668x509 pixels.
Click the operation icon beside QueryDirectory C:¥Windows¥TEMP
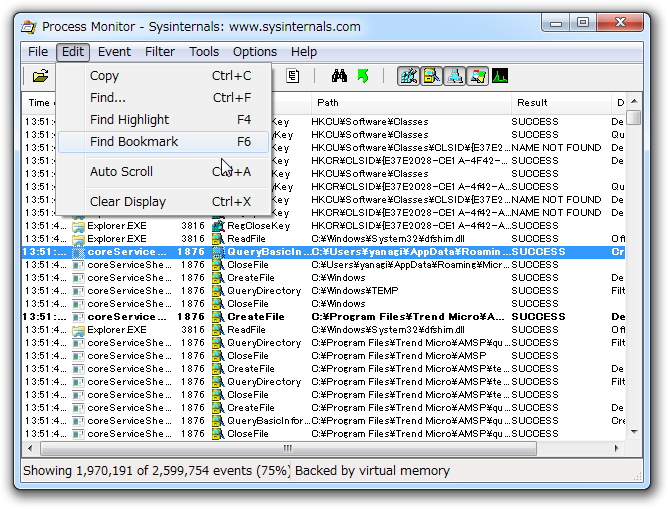pos(218,291)
